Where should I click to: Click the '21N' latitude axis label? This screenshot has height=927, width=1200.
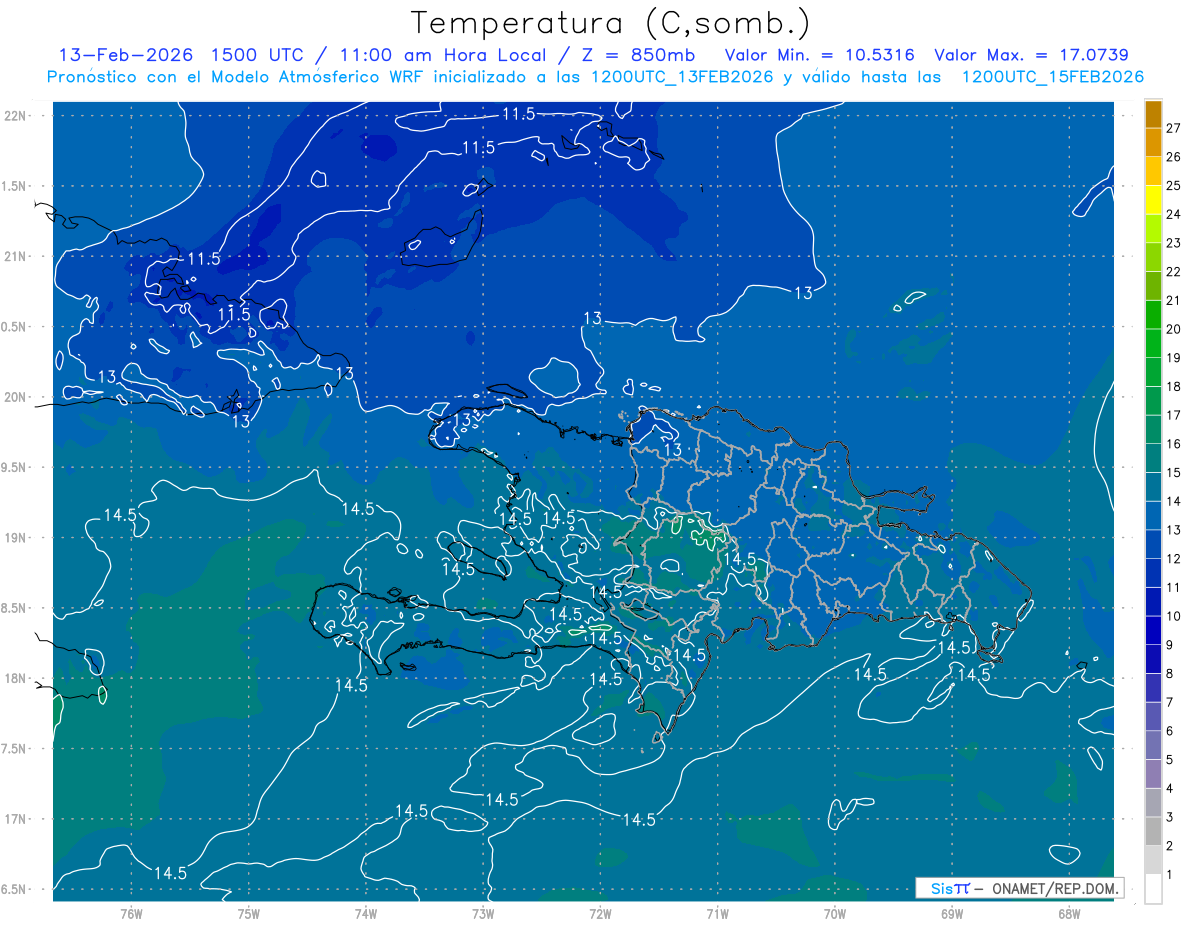pyautogui.click(x=17, y=257)
